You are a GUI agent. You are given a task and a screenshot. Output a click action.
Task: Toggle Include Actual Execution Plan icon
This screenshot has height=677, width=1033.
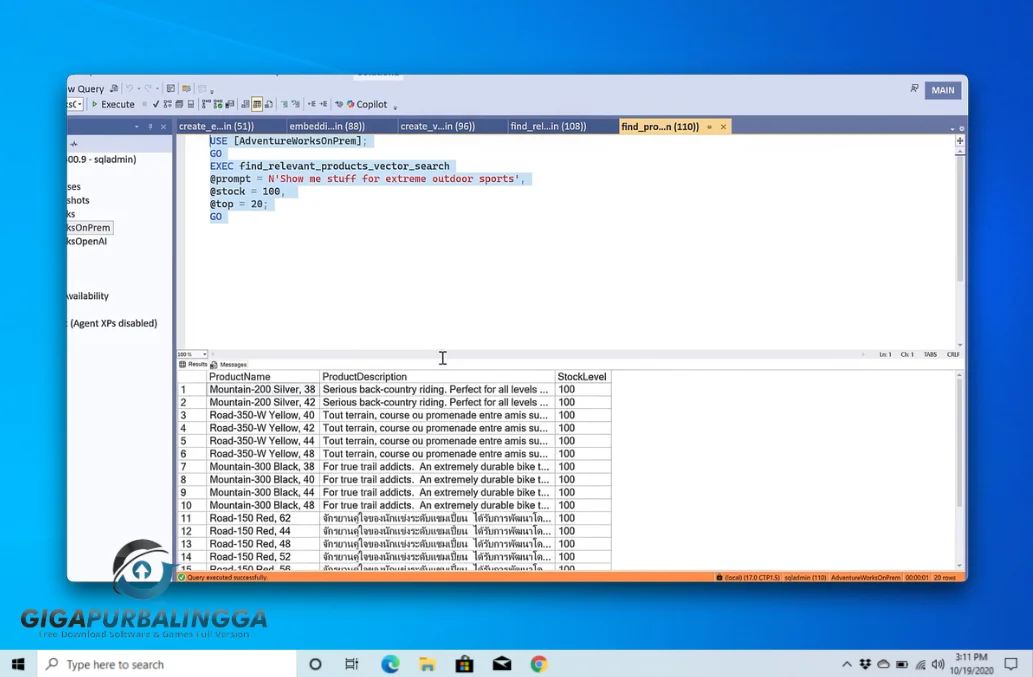click(x=206, y=104)
